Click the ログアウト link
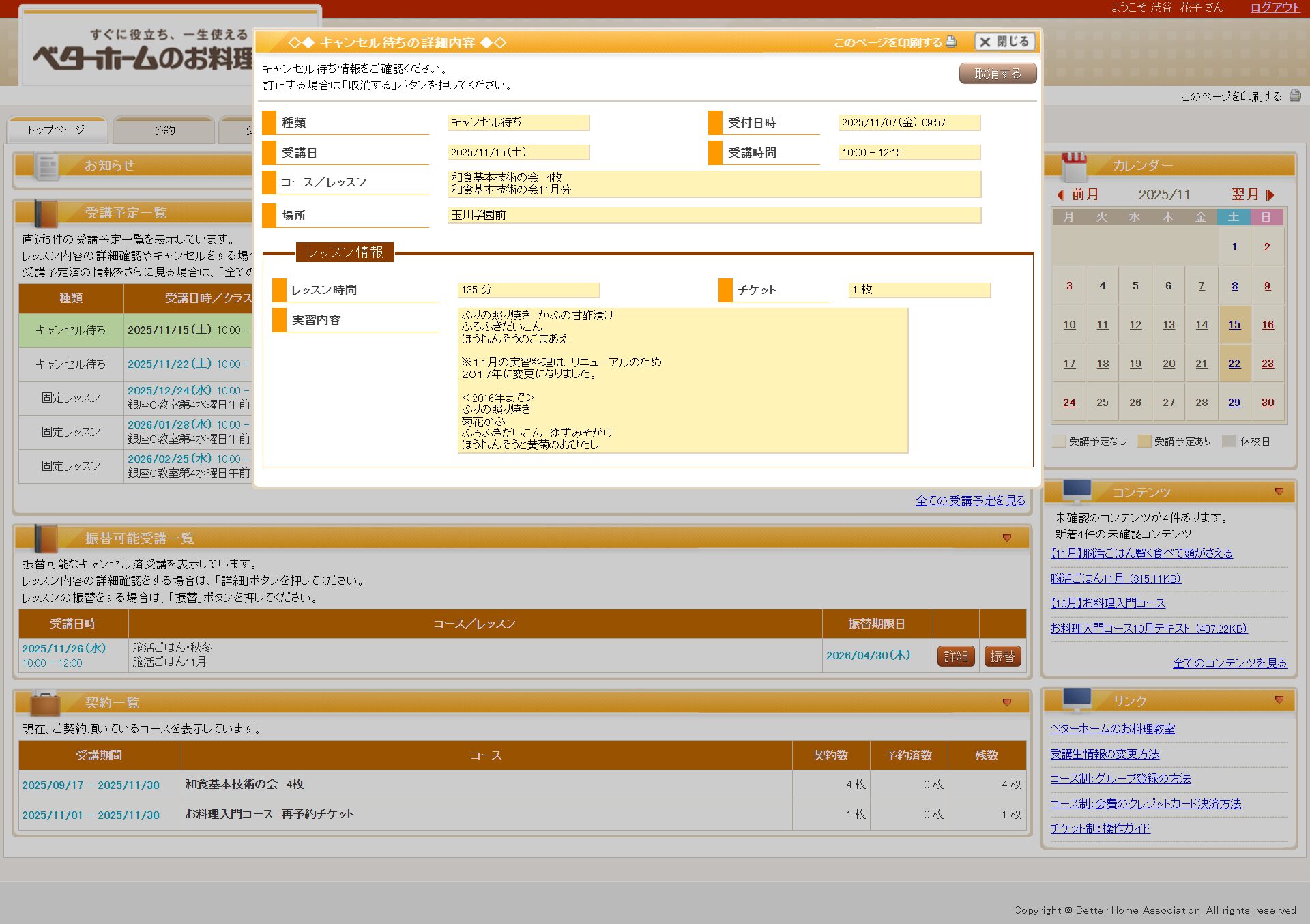The image size is (1310, 924). pyautogui.click(x=1275, y=8)
